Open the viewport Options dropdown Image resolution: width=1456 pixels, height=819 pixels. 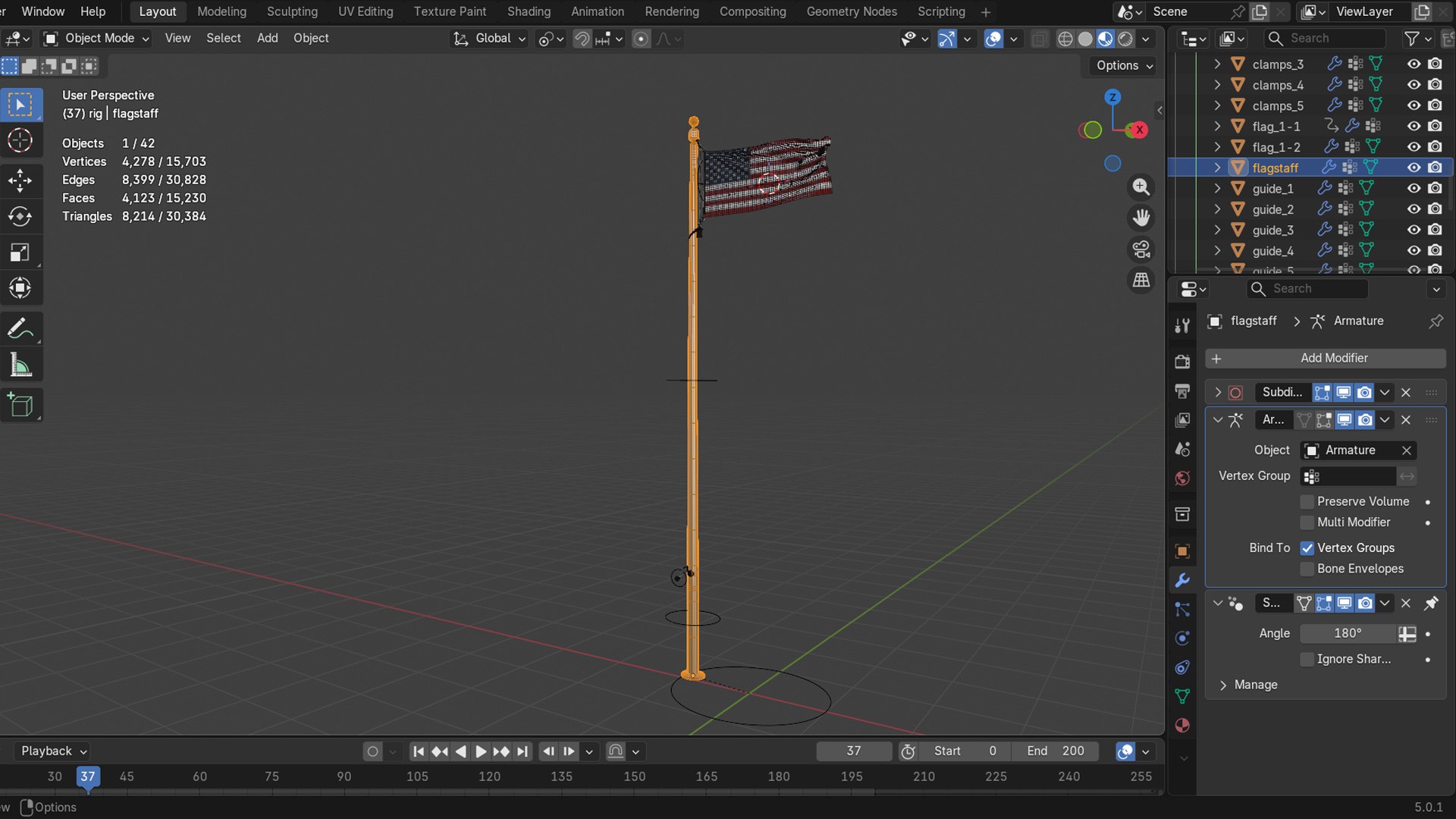[1125, 66]
